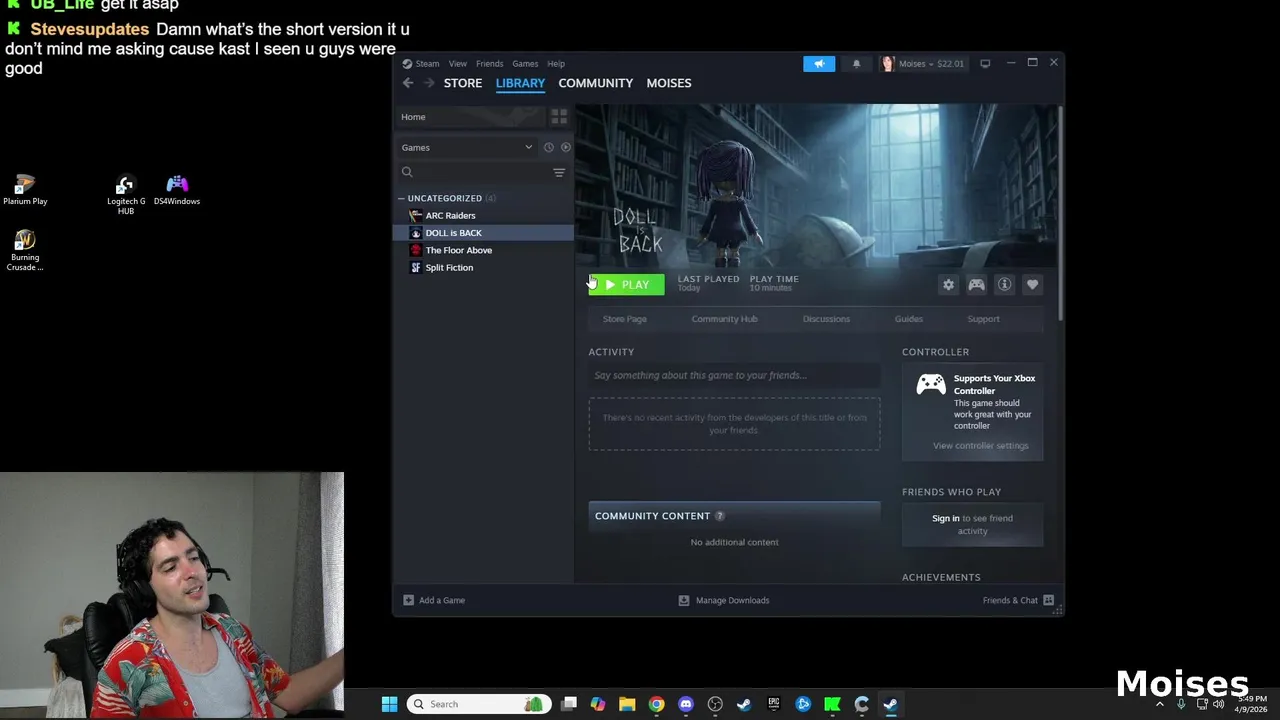Open collections grid view icon
Viewport: 1280px width, 720px height.
coord(559,117)
